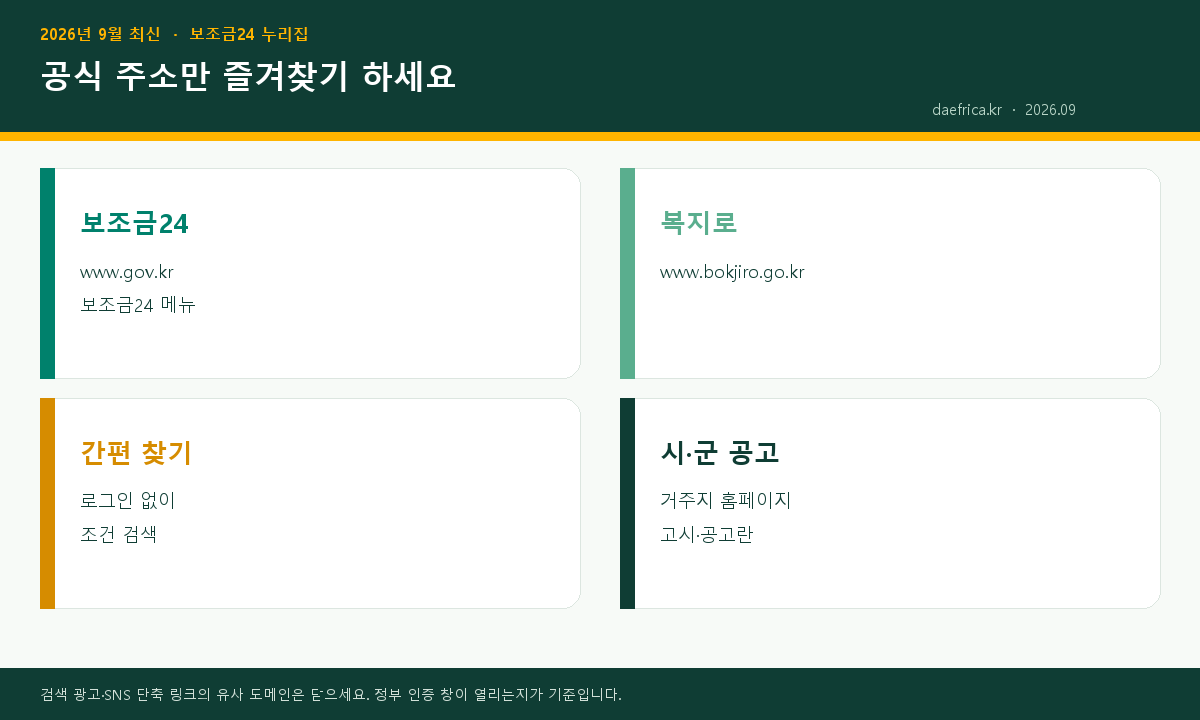Click the '로그인 없이' text
This screenshot has height=720, width=1200.
[128, 500]
